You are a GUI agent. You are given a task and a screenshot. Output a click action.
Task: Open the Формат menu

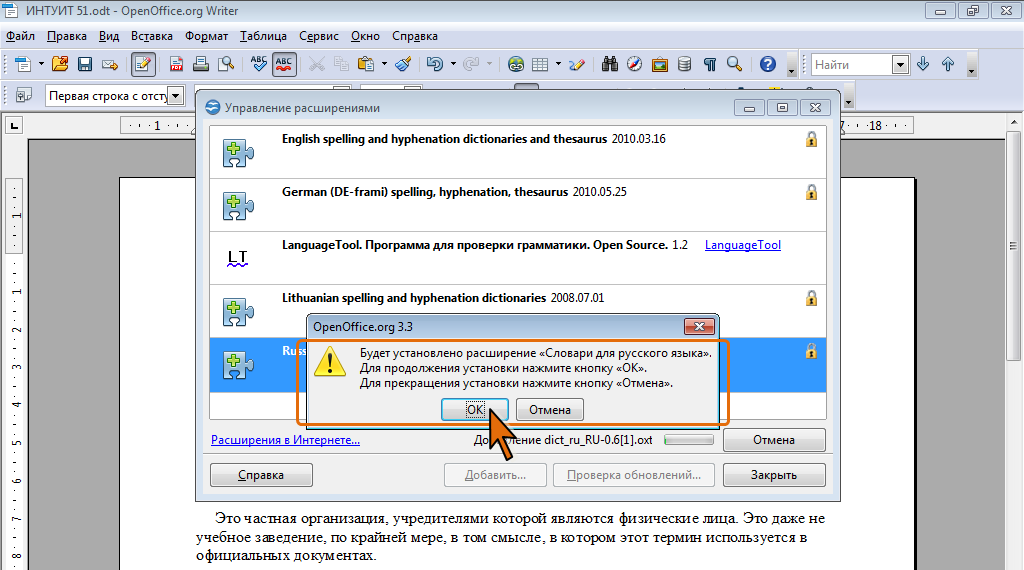point(206,36)
